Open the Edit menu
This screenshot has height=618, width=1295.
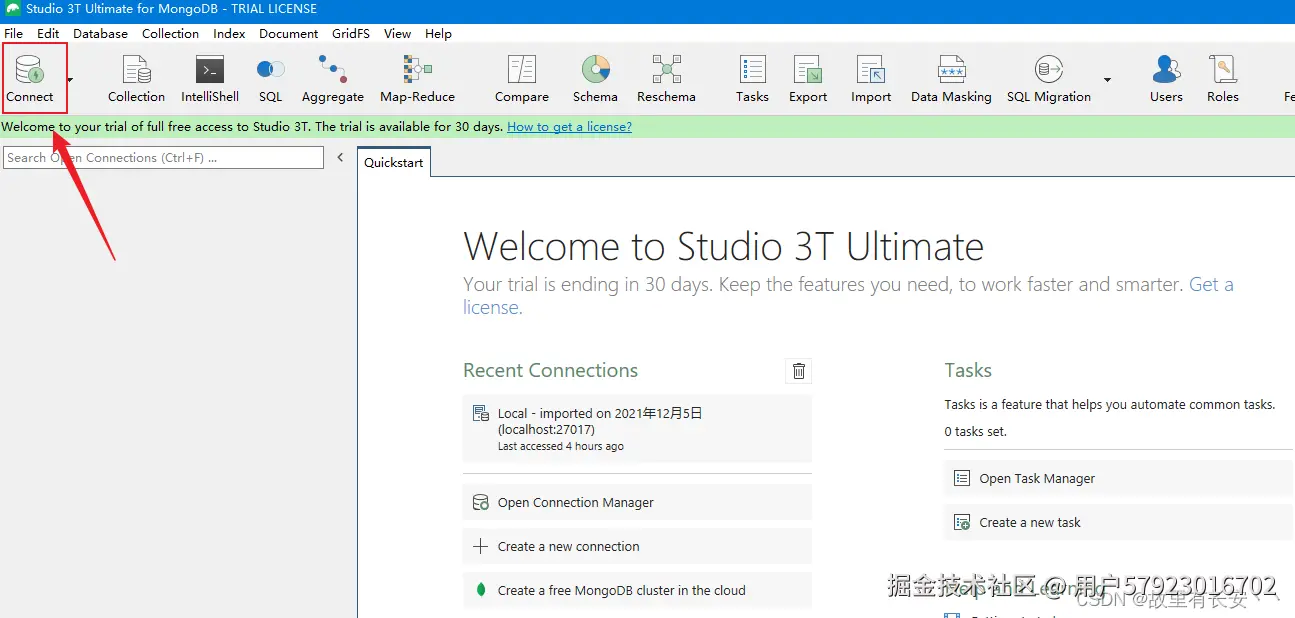pyautogui.click(x=48, y=33)
